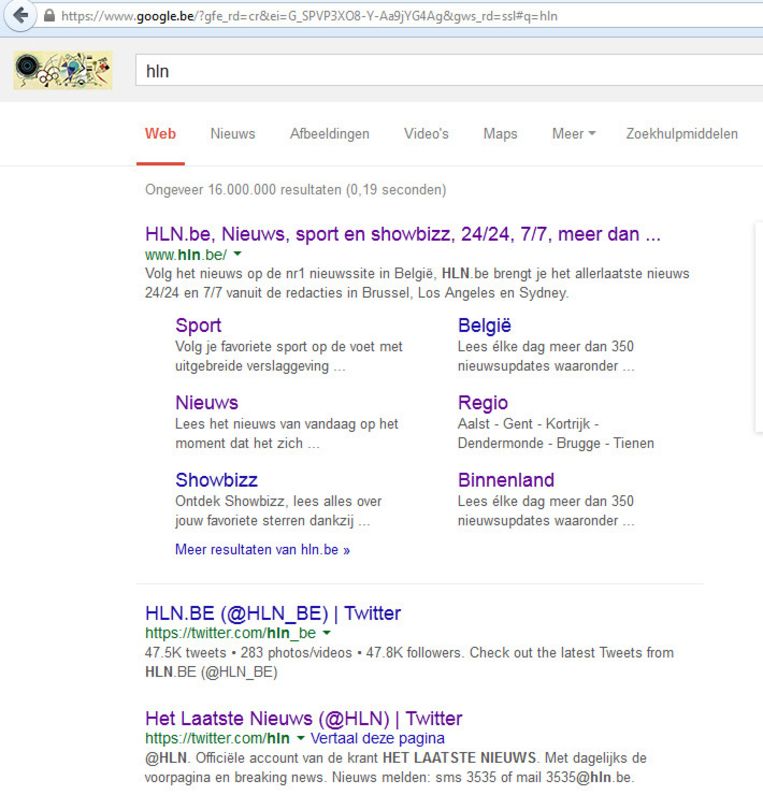Open the Google doodle logo
Image resolution: width=763 pixels, height=795 pixels.
pyautogui.click(x=63, y=70)
